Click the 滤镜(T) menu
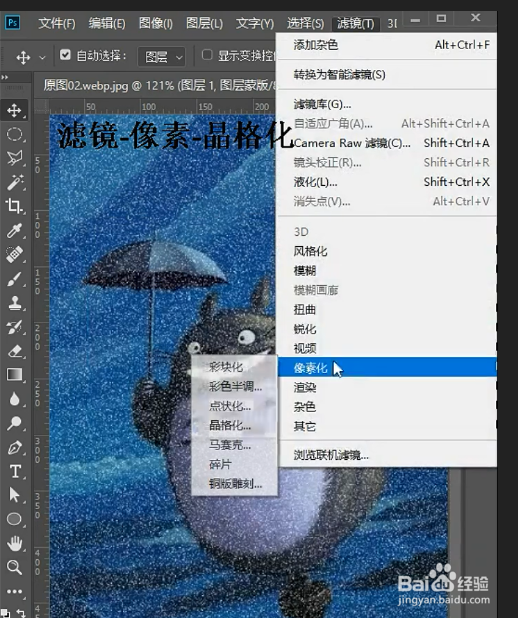Image resolution: width=518 pixels, height=618 pixels. coord(356,24)
